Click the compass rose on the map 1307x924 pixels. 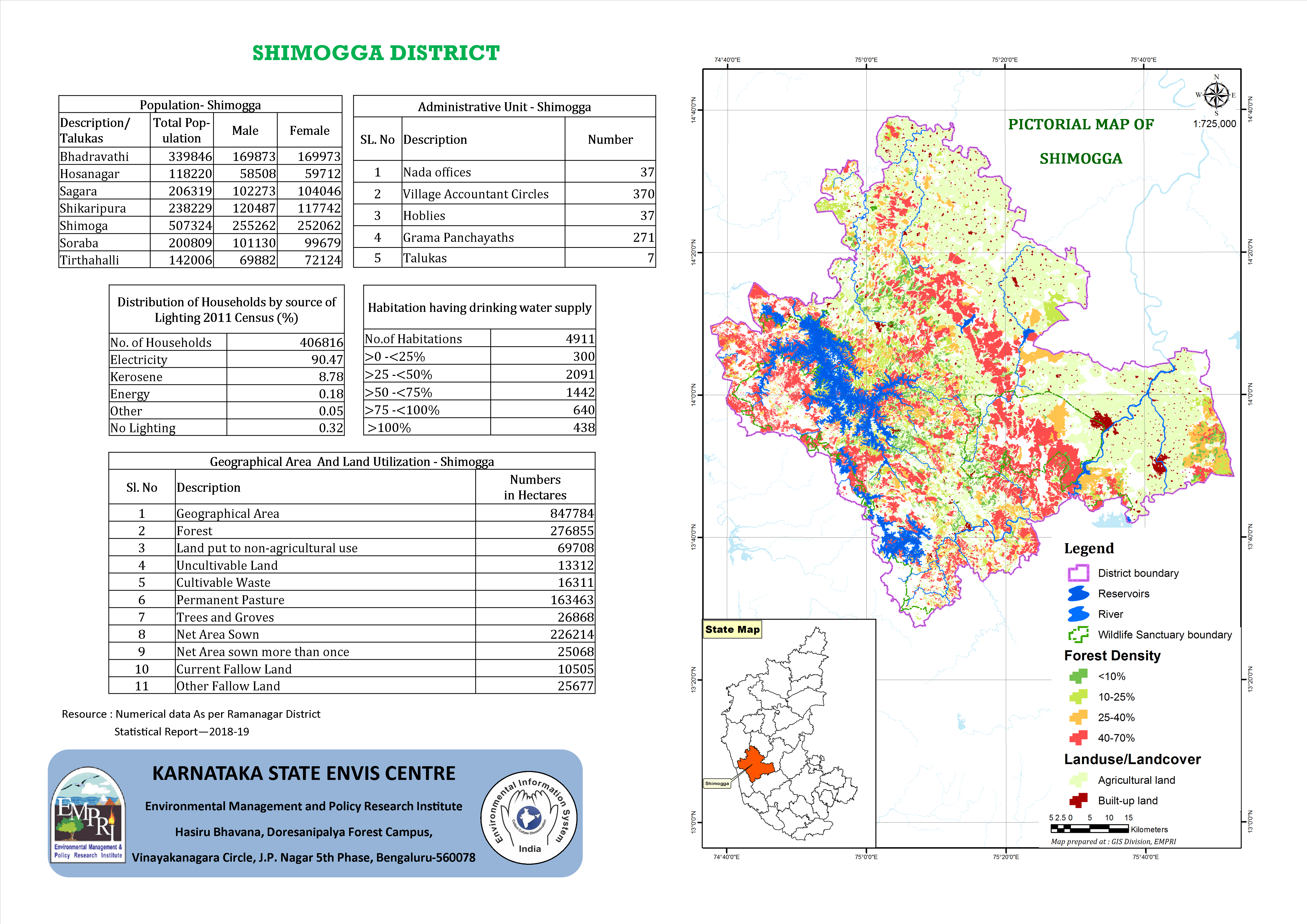(x=1216, y=95)
